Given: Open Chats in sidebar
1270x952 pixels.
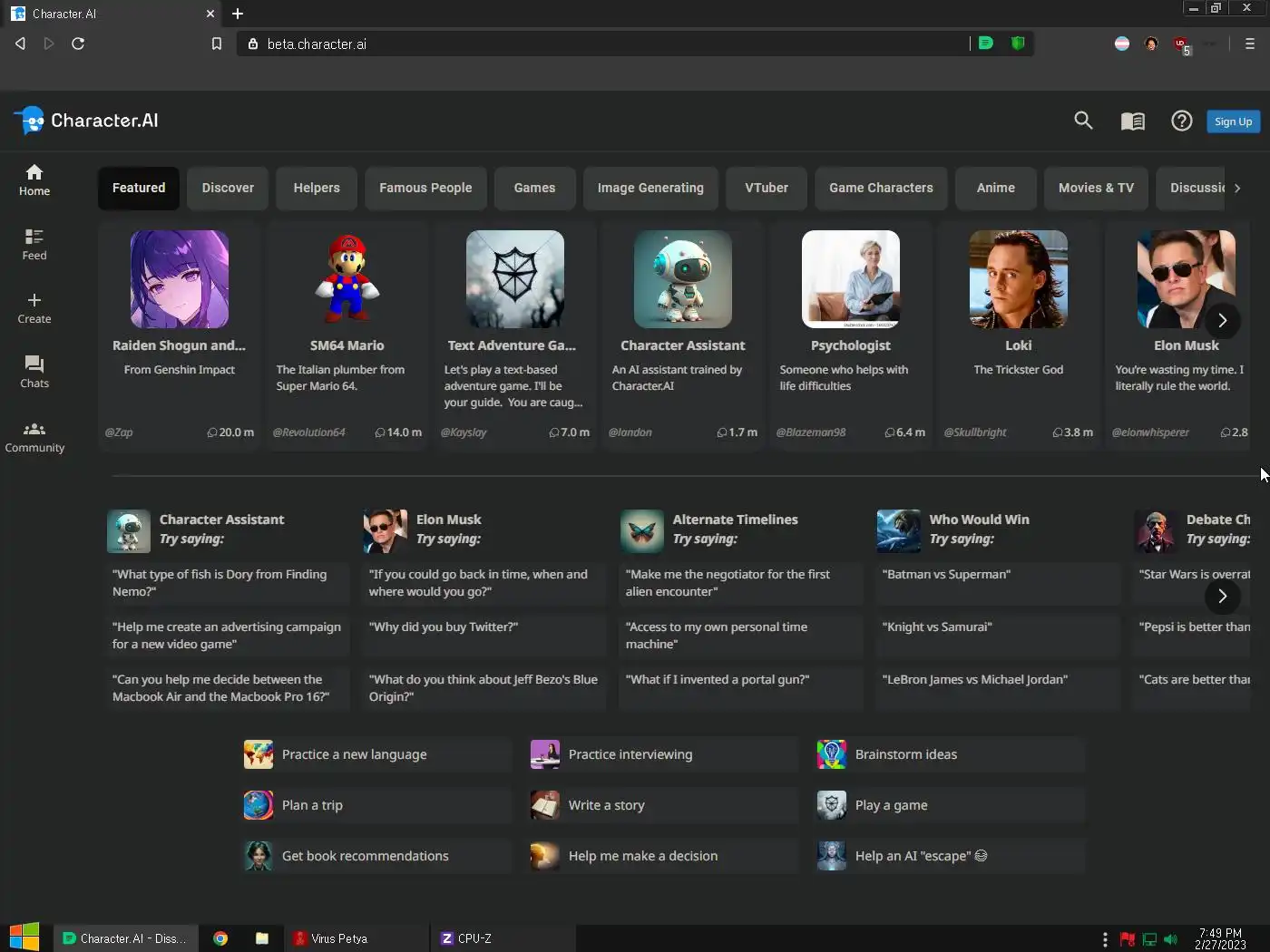Looking at the screenshot, I should click(34, 373).
